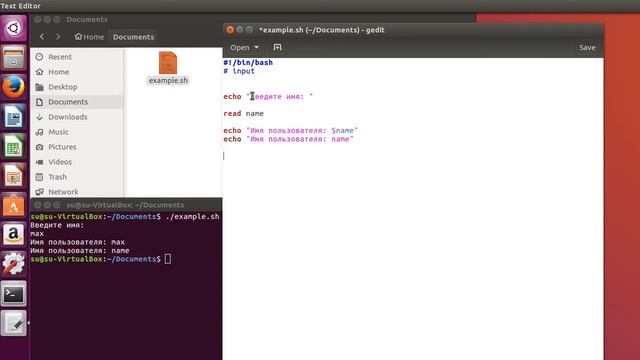This screenshot has width=640, height=360.
Task: Launch Firefox from the dock
Action: coord(13,87)
